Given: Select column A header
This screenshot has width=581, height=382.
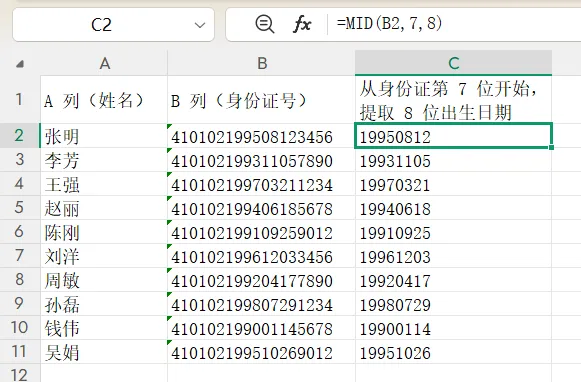Looking at the screenshot, I should point(104,63).
